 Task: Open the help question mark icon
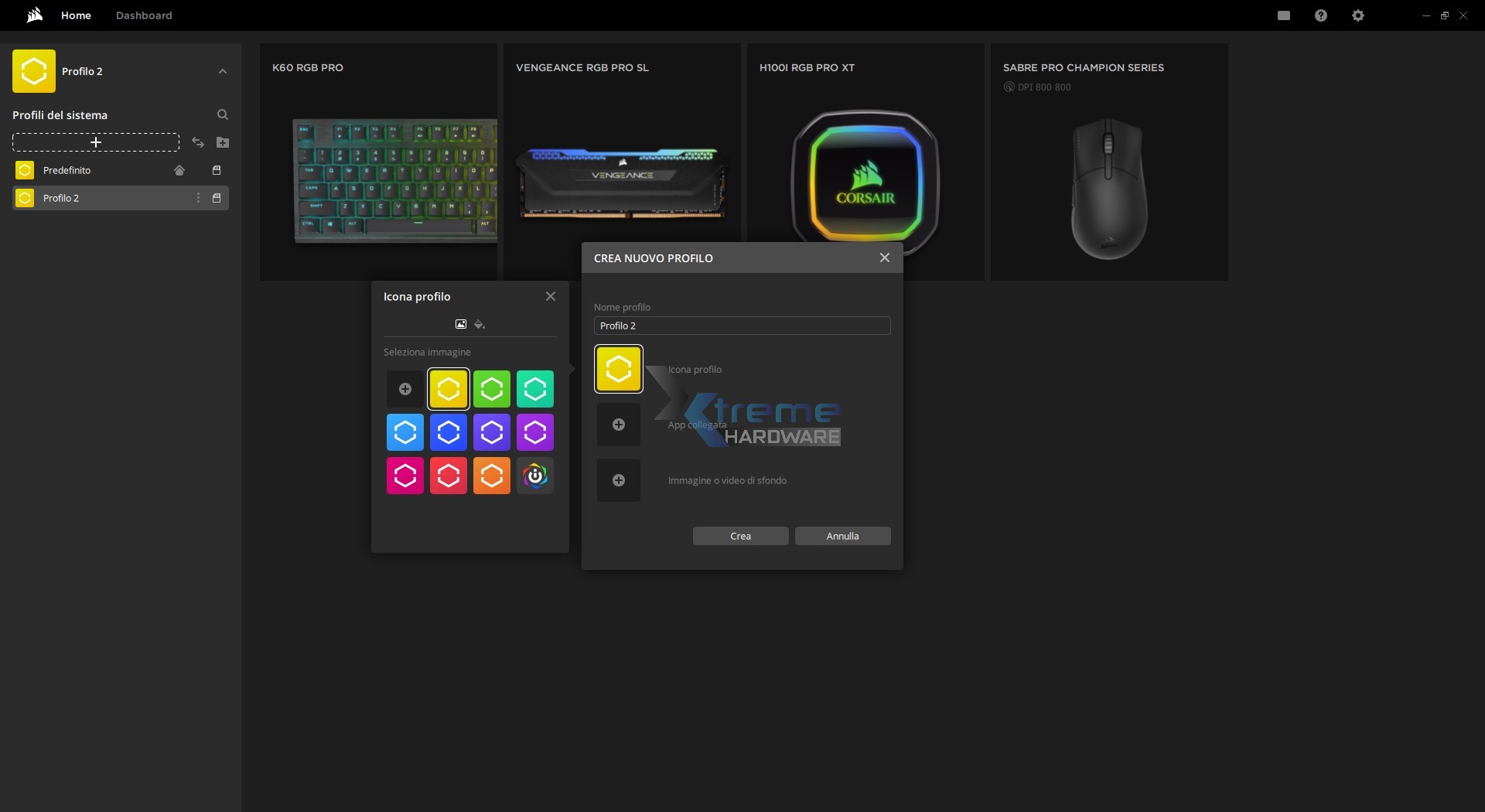coord(1320,15)
